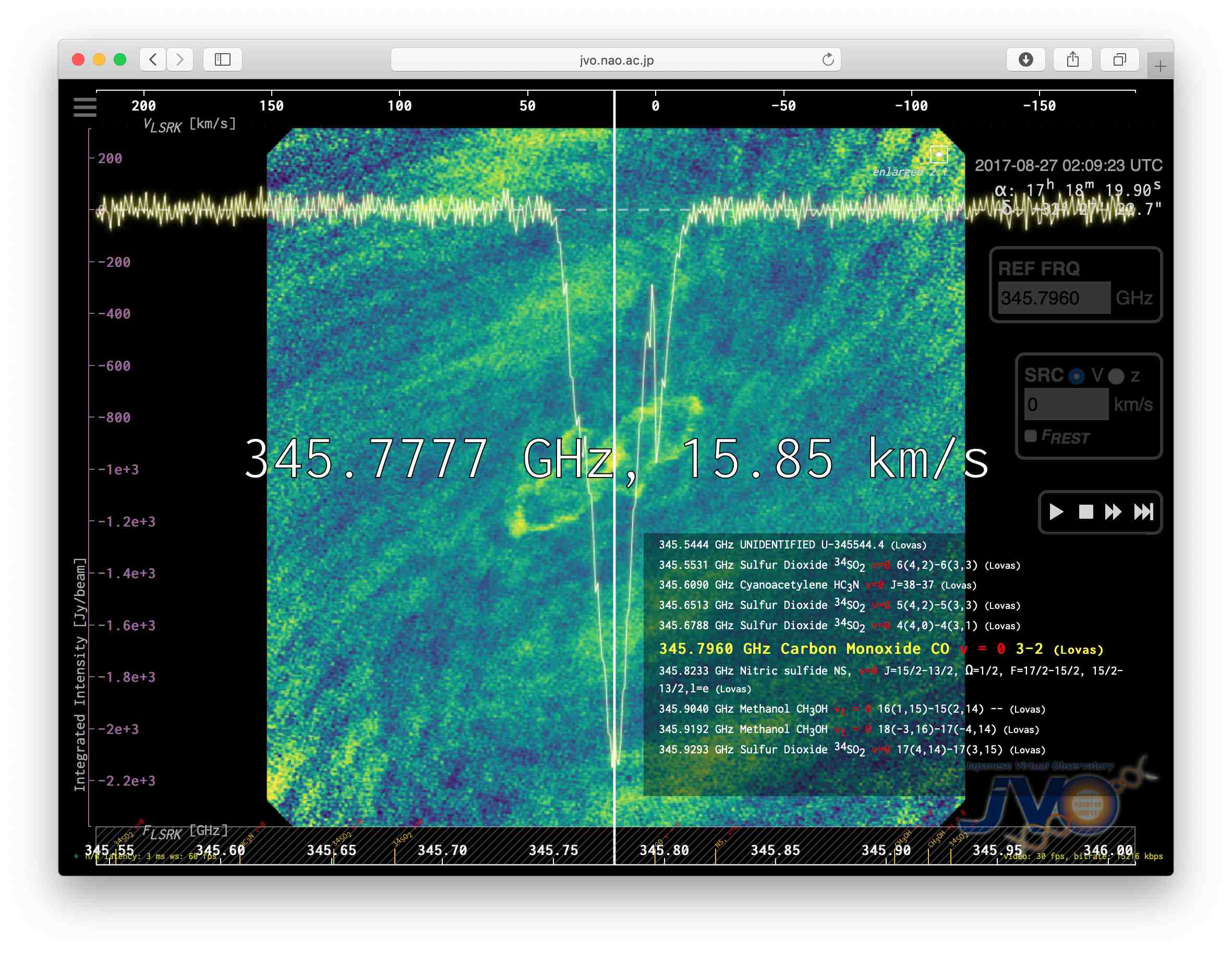Click the enlarged 2:1 minimap thumbnail
Viewport: 1232px width, 953px height.
[x=939, y=154]
